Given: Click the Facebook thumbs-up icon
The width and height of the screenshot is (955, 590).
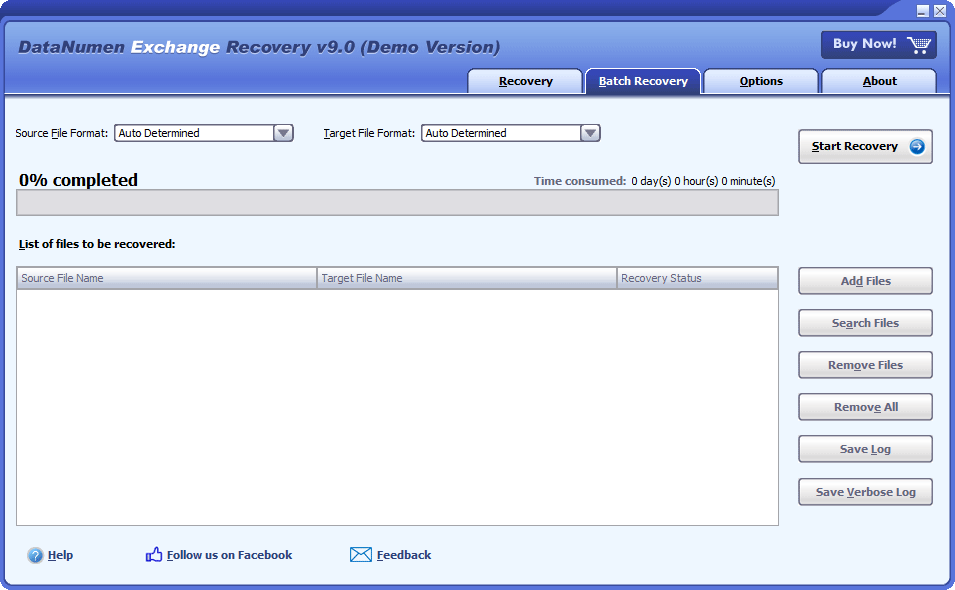Looking at the screenshot, I should (x=153, y=554).
